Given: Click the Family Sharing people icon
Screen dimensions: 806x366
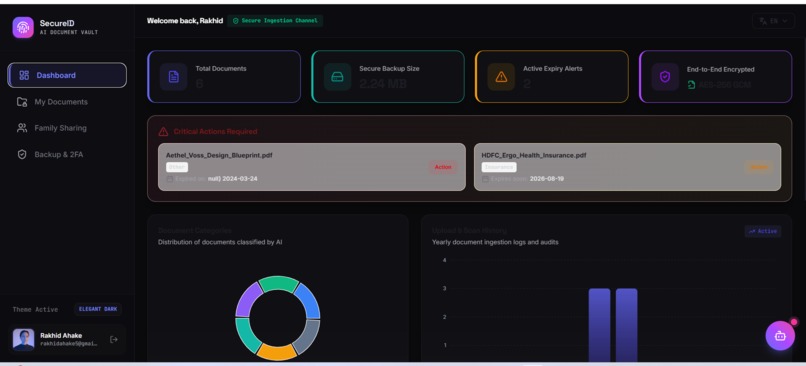Looking at the screenshot, I should click(22, 128).
